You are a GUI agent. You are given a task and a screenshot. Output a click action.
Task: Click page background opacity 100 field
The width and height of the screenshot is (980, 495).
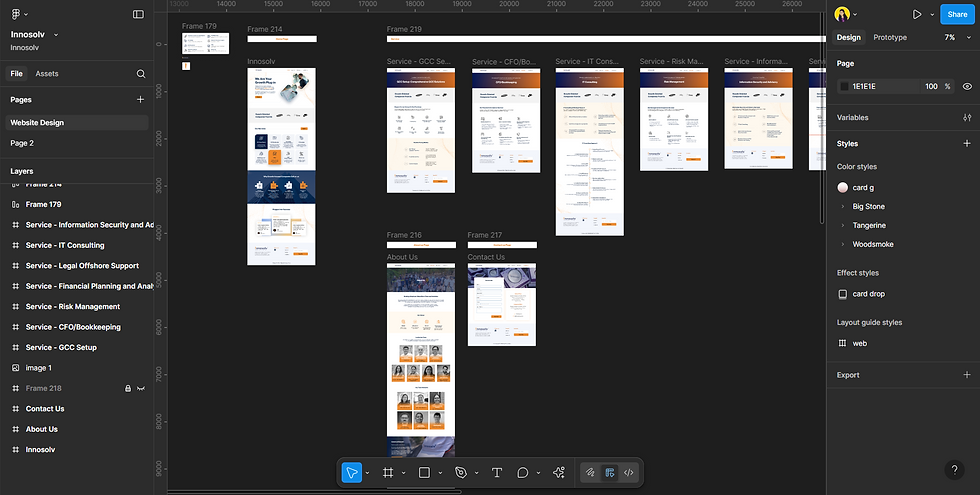click(931, 86)
